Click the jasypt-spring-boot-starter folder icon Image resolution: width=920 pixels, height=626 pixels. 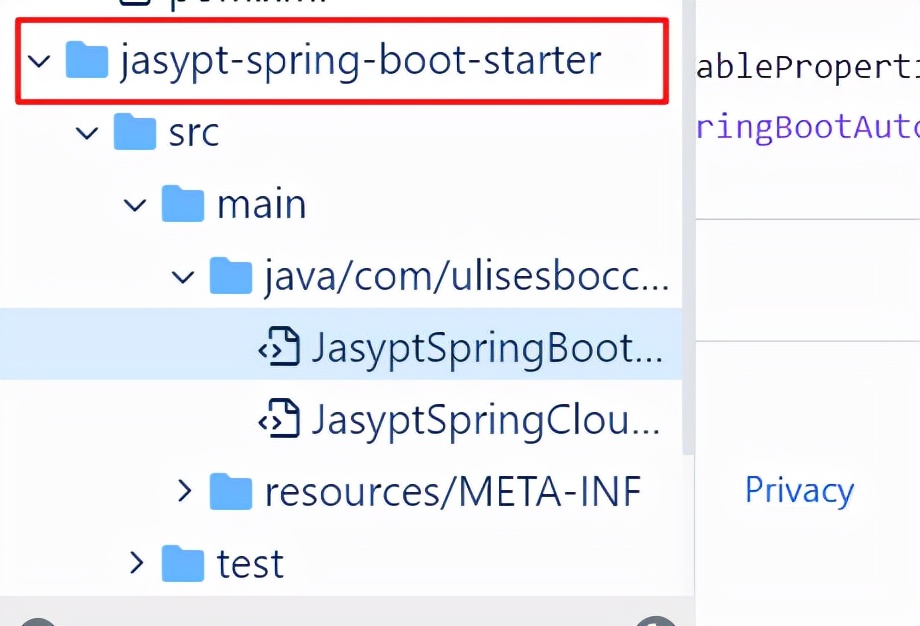(x=87, y=61)
